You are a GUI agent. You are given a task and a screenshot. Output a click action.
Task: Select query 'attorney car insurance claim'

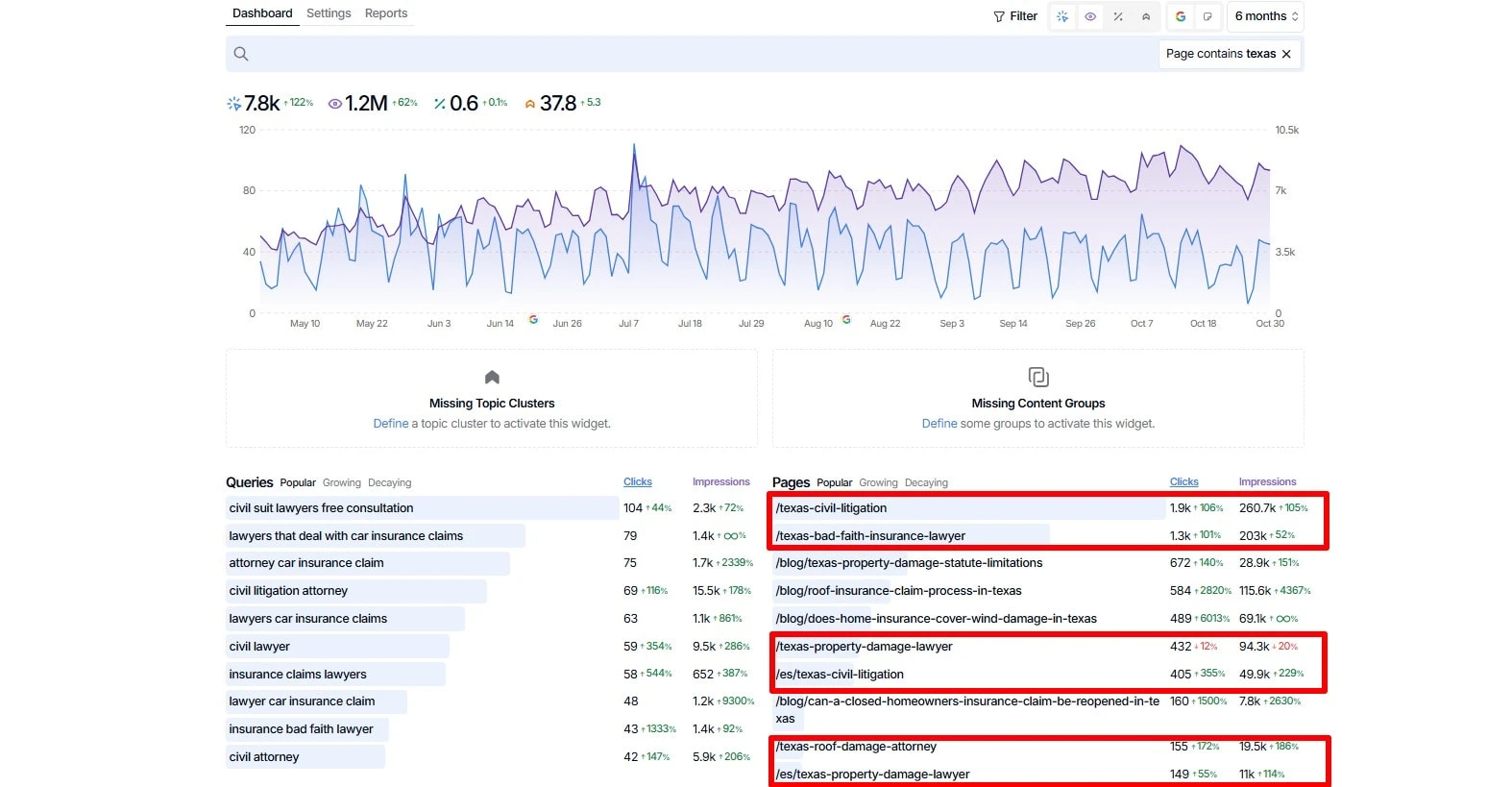pyautogui.click(x=306, y=563)
